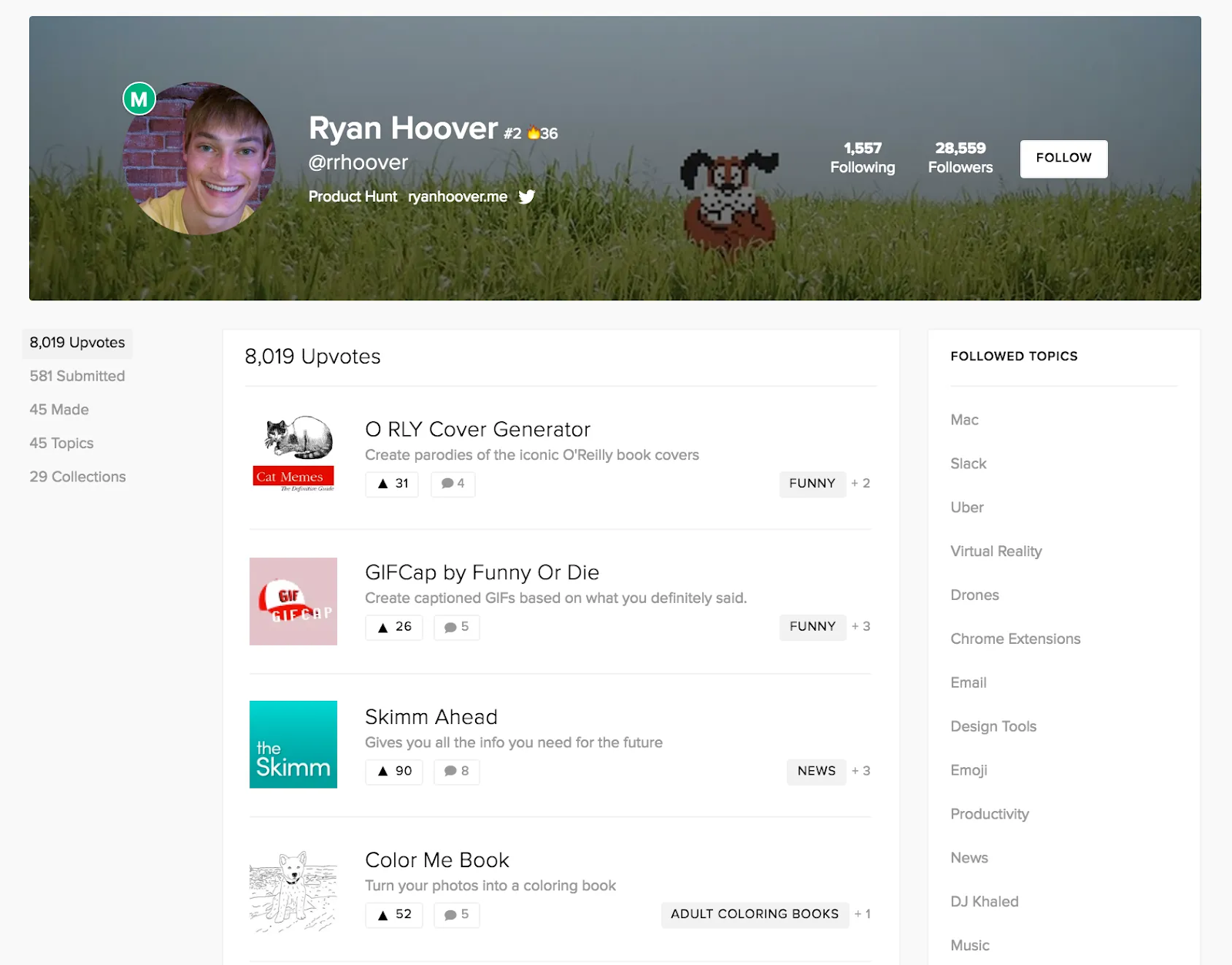Open the Email followed topic

click(969, 683)
